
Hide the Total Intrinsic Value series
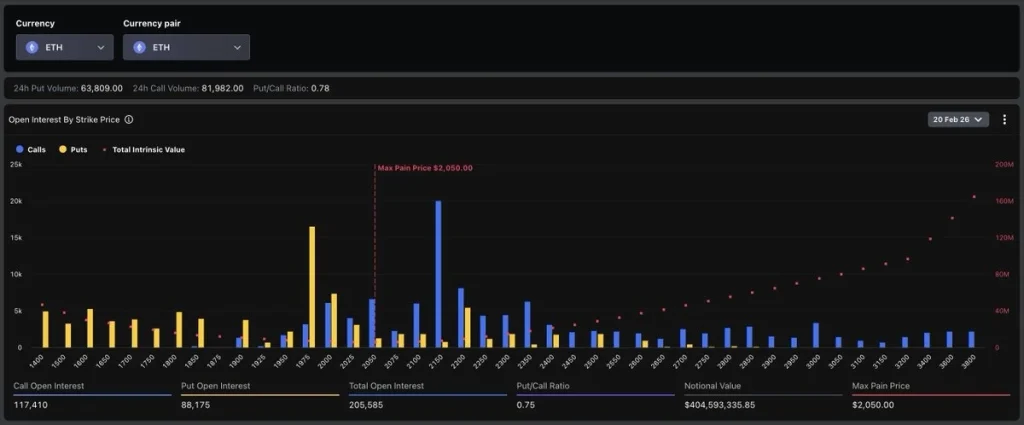145,149
